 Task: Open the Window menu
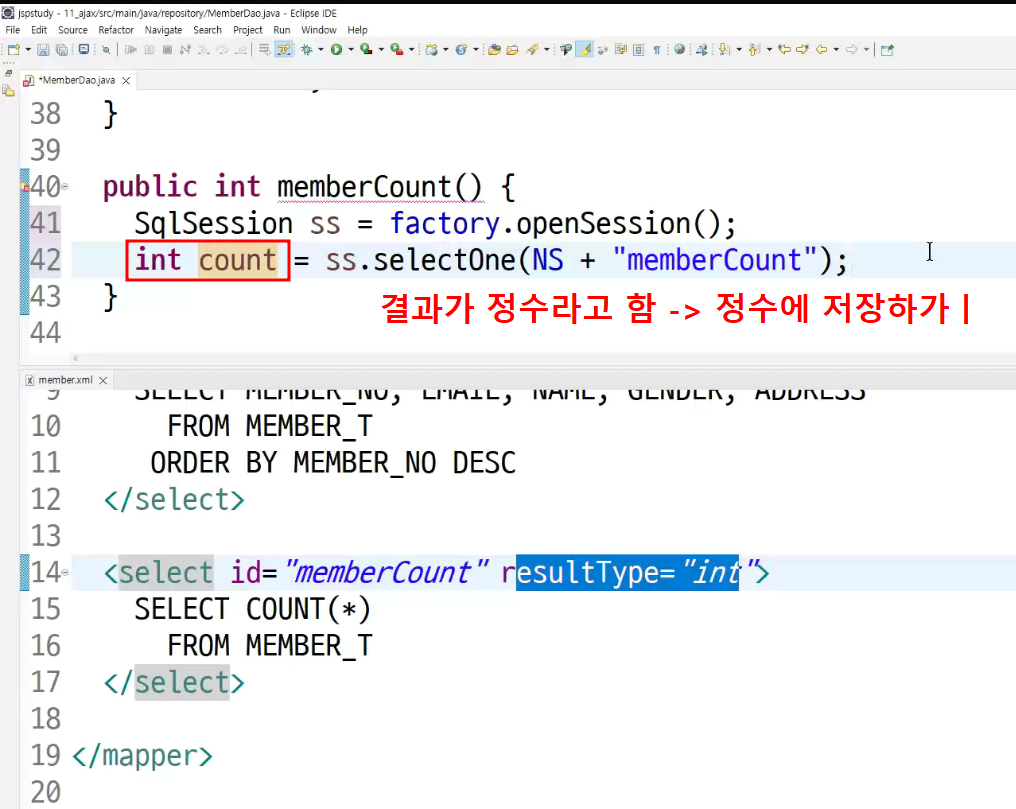pos(319,30)
